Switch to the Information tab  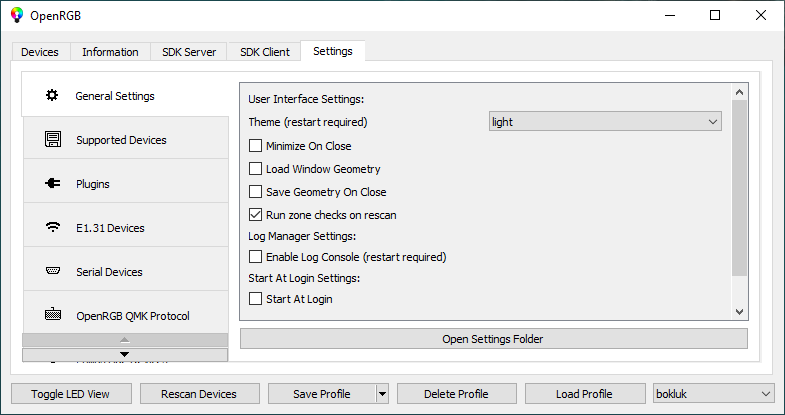110,52
